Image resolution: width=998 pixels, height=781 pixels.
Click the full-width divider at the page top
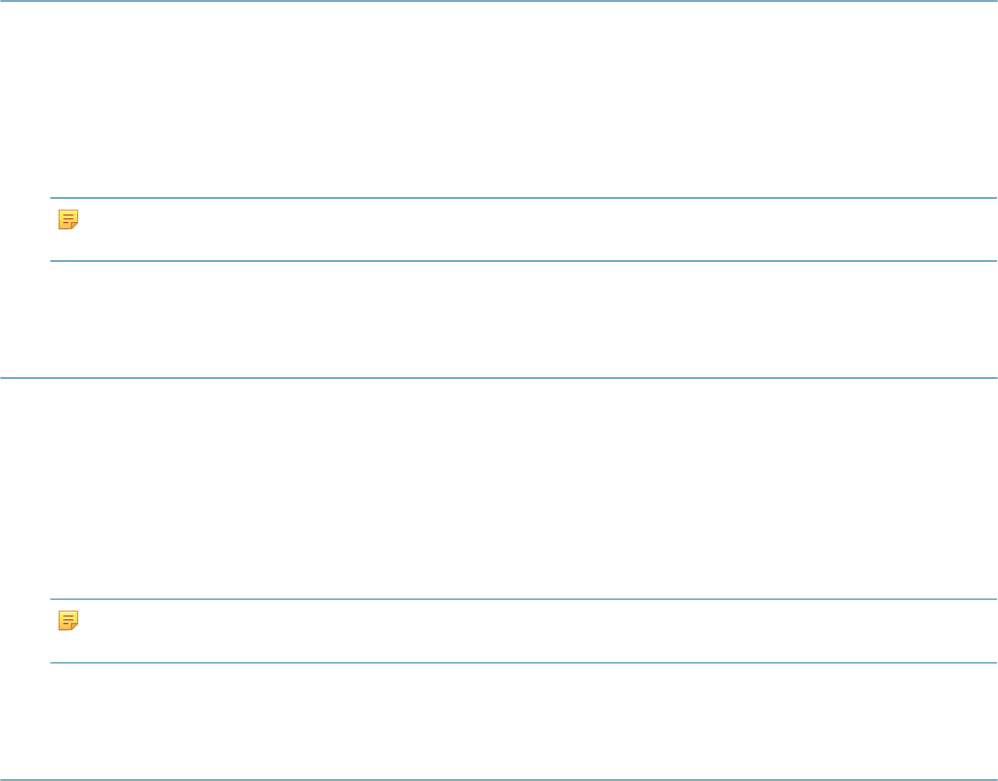(x=499, y=1)
